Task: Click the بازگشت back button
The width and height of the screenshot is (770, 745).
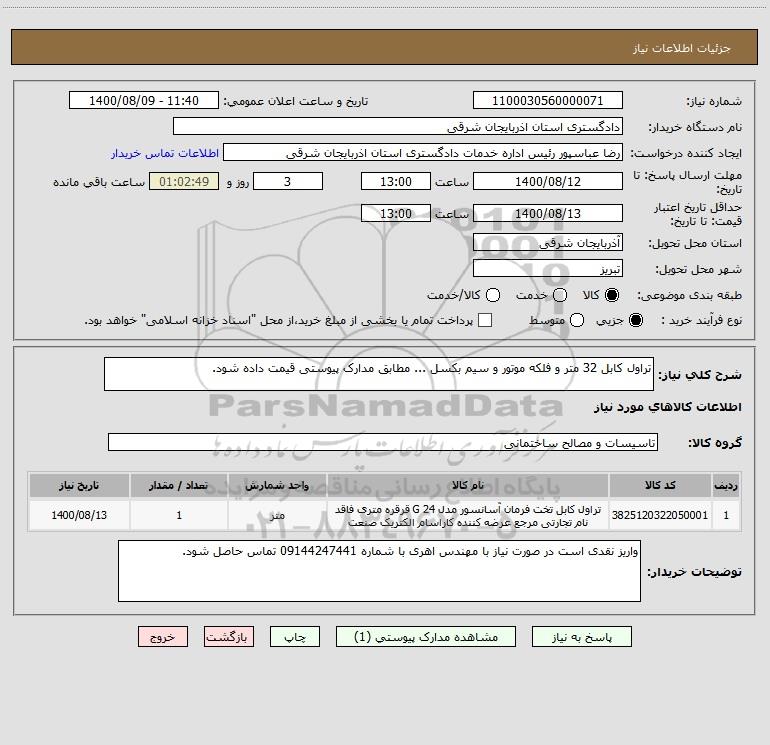Action: pos(229,637)
